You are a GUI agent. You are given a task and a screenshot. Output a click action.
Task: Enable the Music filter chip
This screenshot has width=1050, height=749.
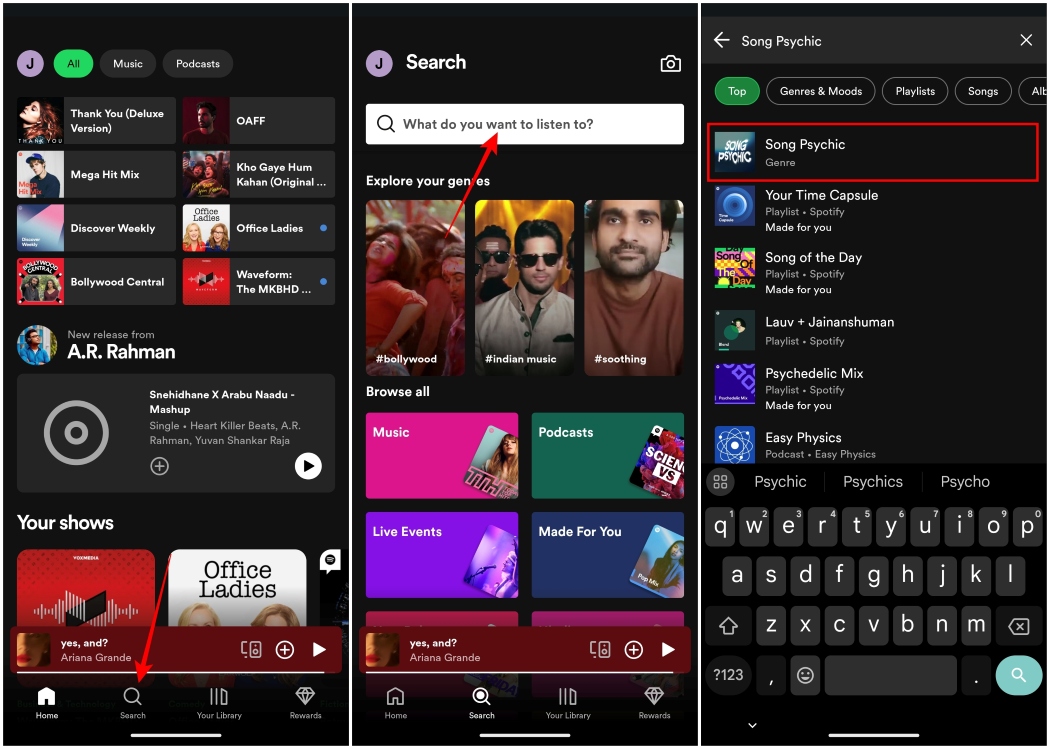click(128, 63)
